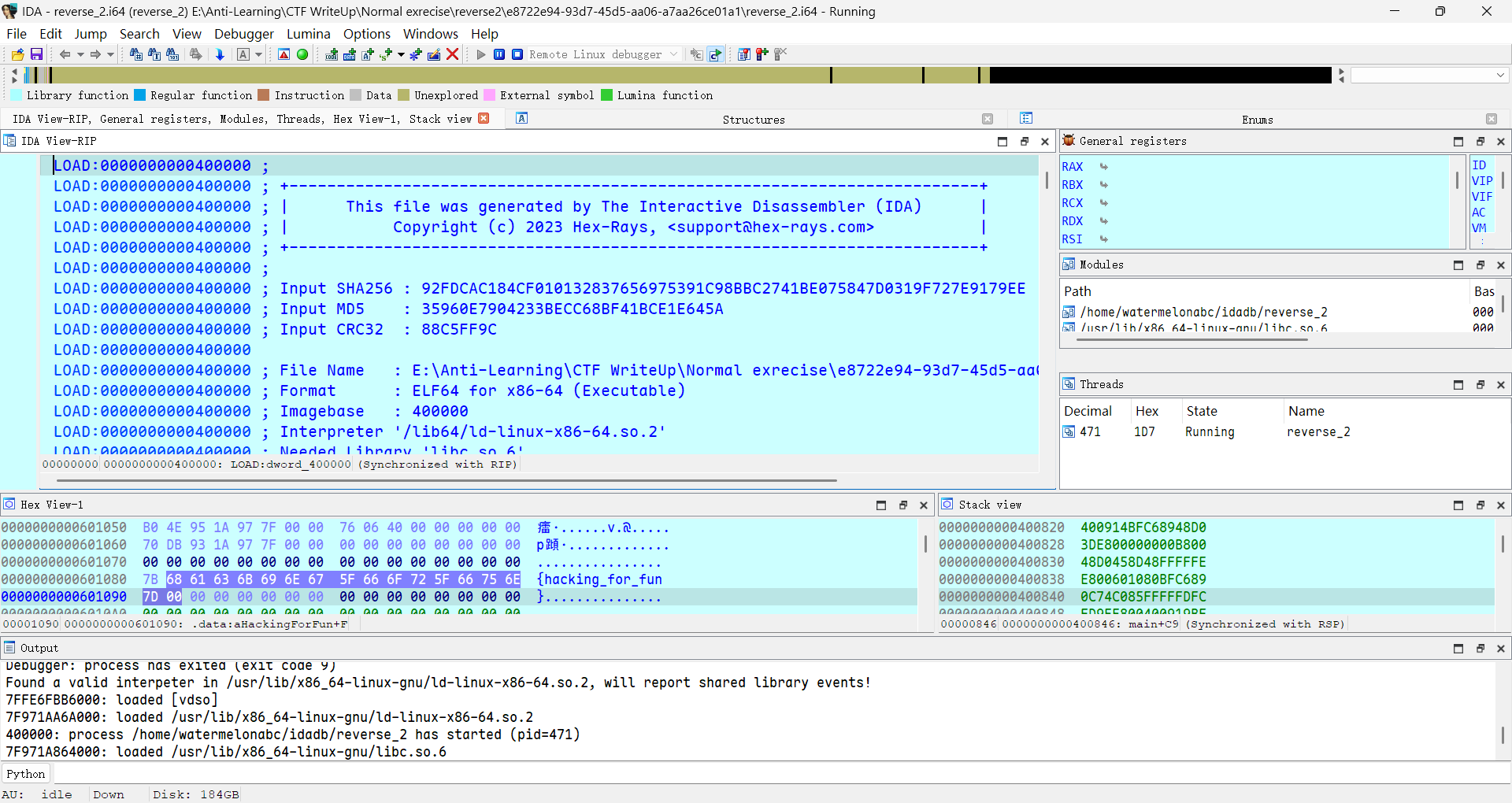
Task: Click the red warning triangle icon
Action: tap(284, 54)
